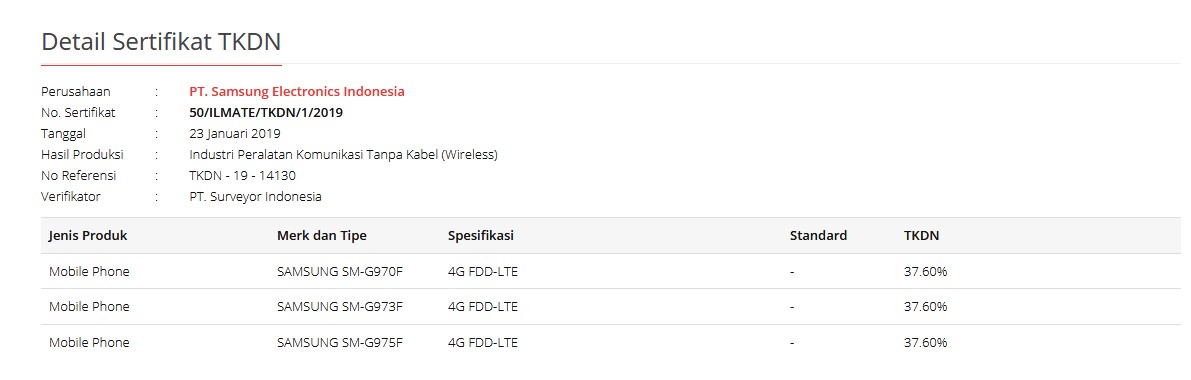Select the certificate number 50/ILMATE/TKDN/1/2019
Image resolution: width=1191 pixels, height=380 pixels.
[x=267, y=113]
